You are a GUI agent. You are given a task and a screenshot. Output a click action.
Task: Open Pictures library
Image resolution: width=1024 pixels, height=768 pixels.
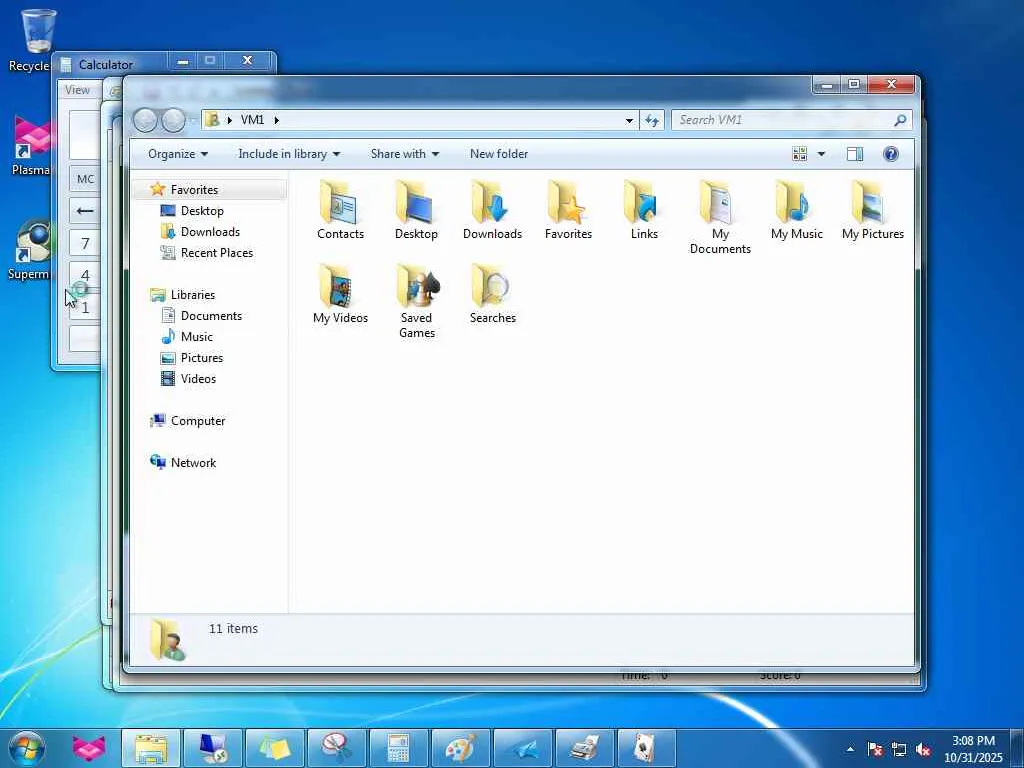click(x=201, y=358)
